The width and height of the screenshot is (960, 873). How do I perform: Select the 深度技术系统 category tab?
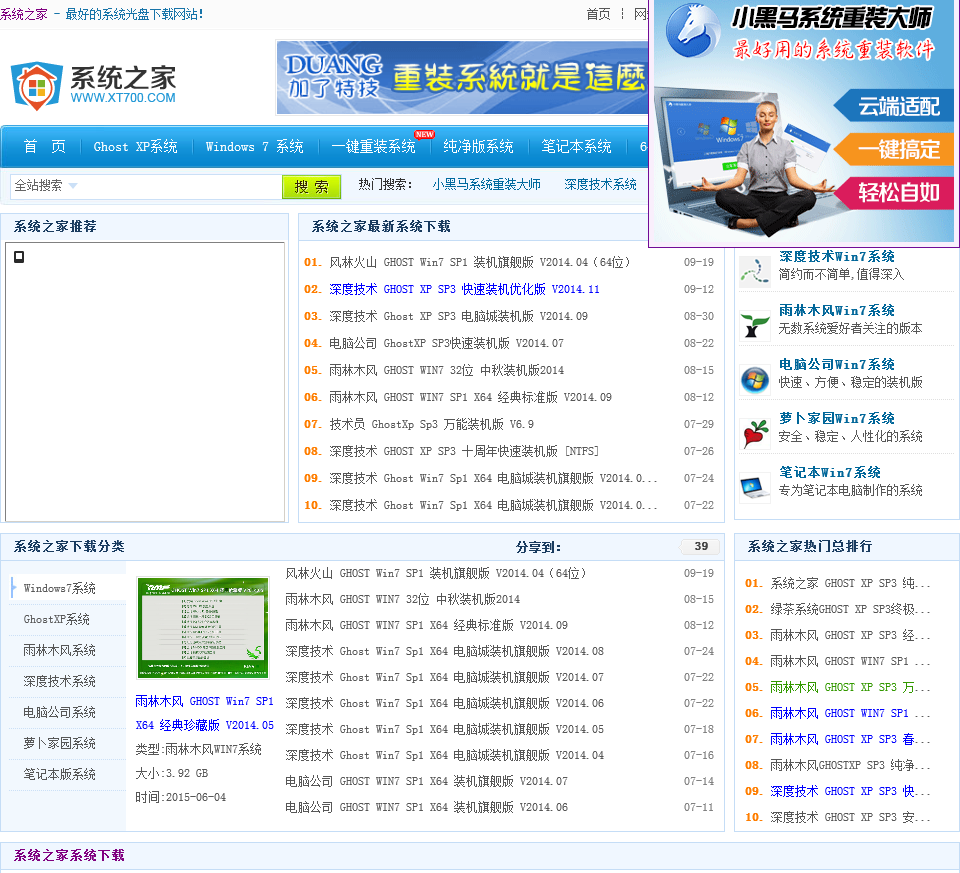[x=59, y=681]
